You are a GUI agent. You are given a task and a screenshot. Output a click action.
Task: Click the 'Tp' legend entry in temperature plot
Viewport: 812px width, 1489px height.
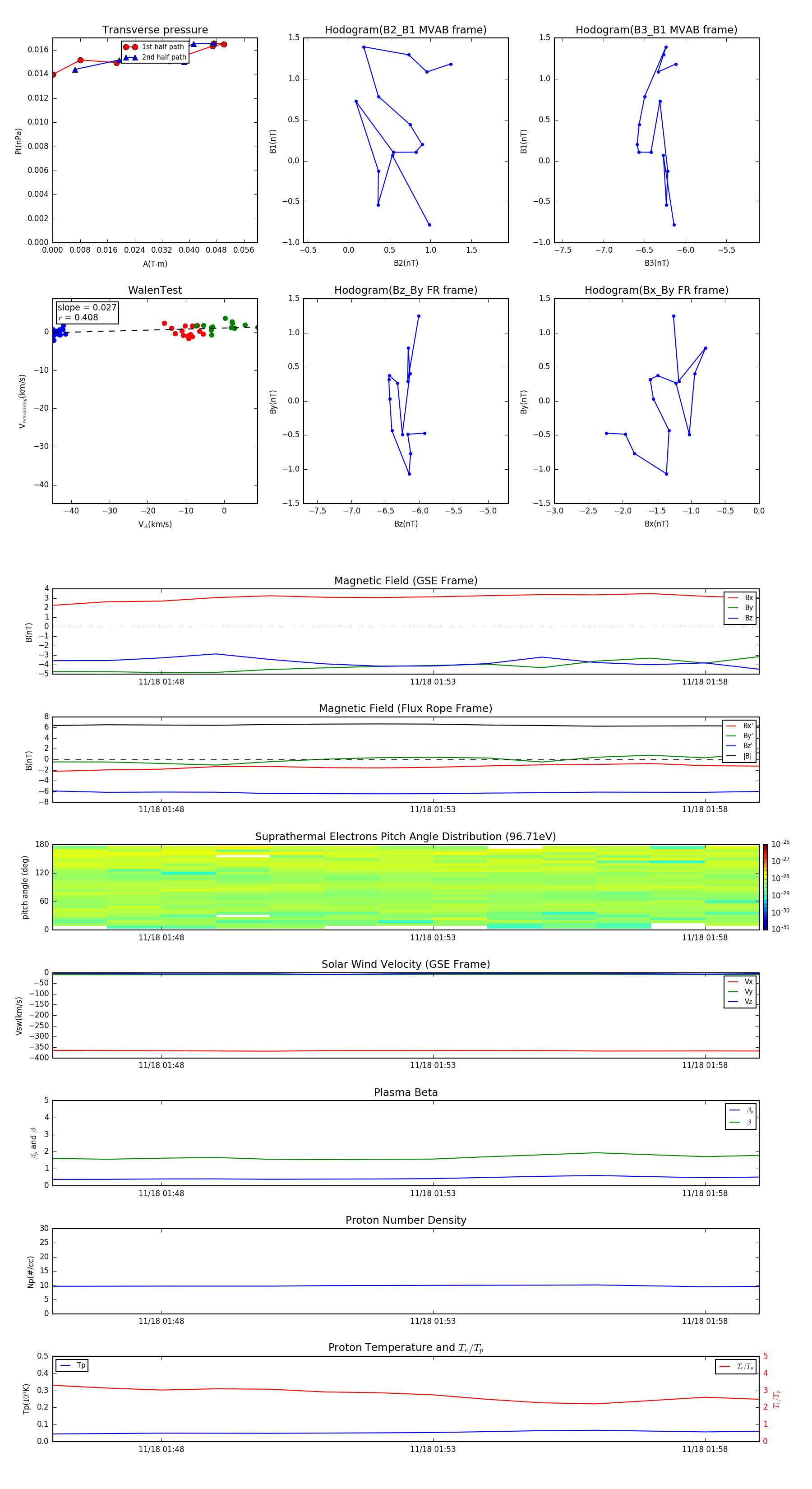72,1365
